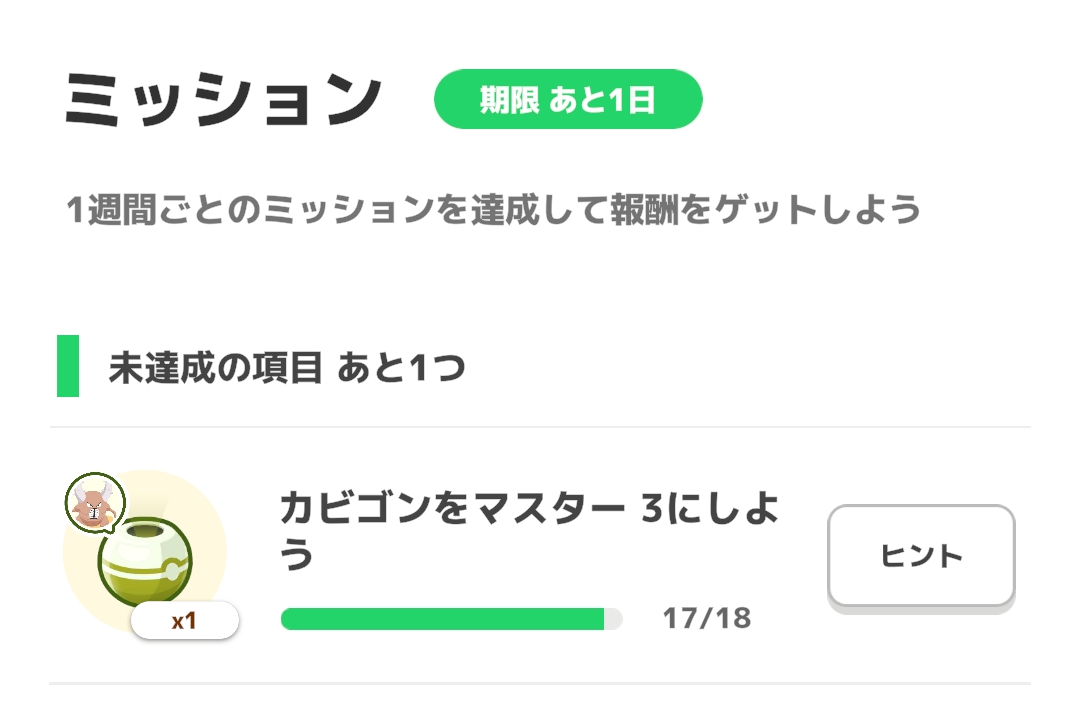Viewport: 1080px width, 705px height.
Task: Click the green section marker bar
Action: 68,366
